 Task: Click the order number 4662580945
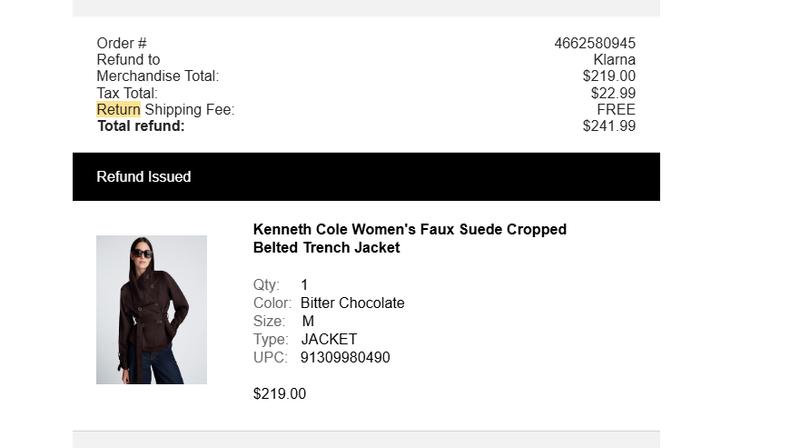(594, 43)
